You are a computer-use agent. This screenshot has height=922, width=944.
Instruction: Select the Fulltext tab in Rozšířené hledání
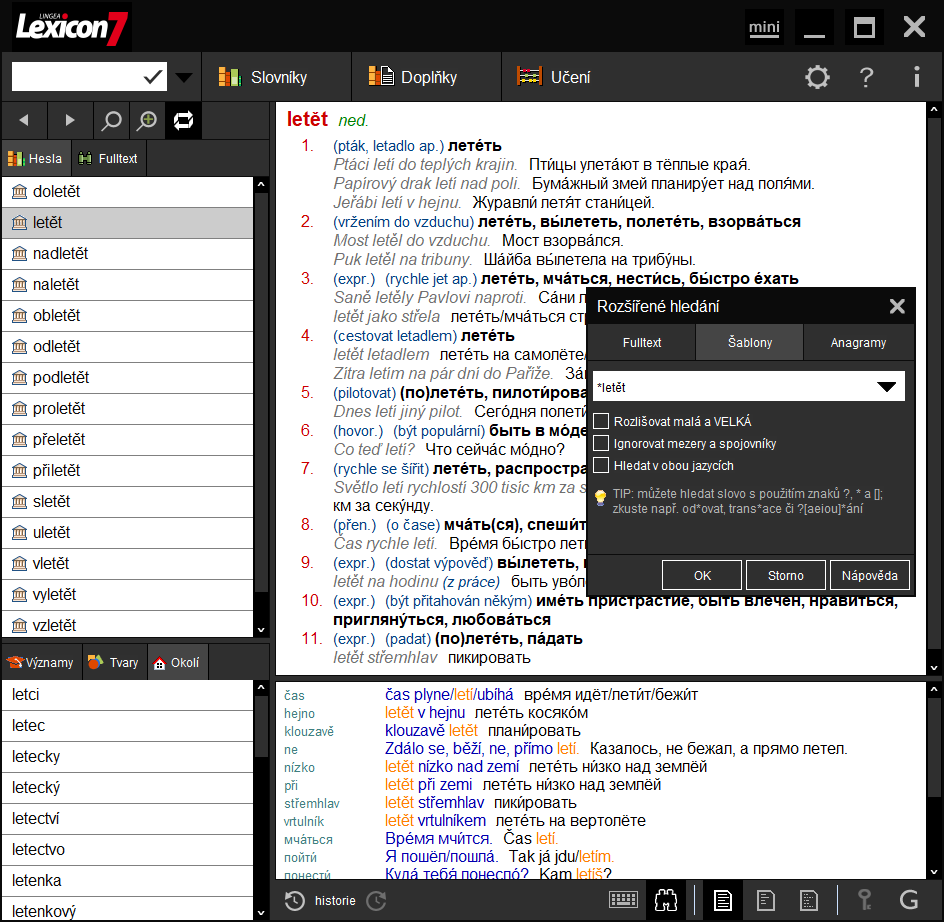641,342
